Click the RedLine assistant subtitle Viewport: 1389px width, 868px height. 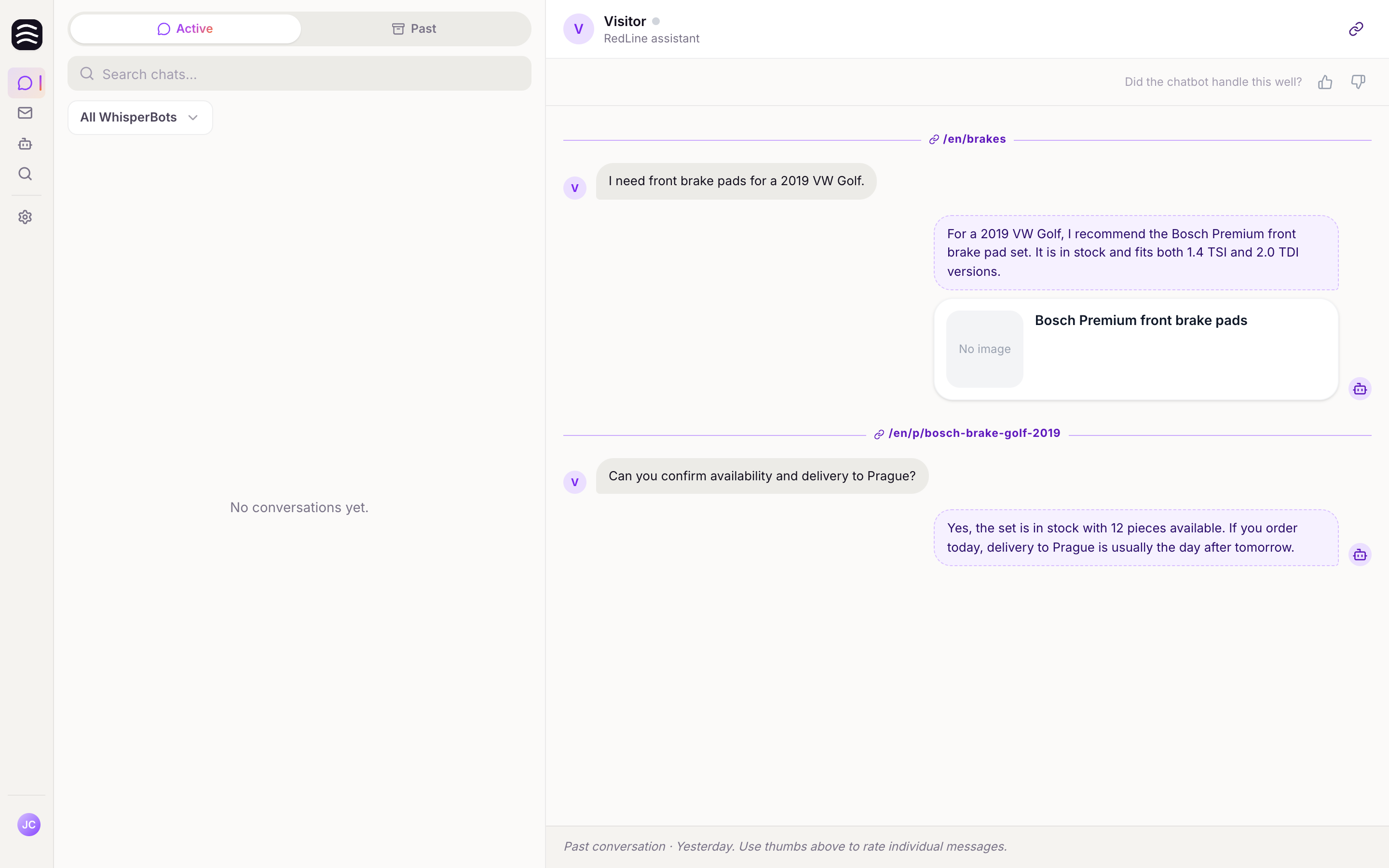pyautogui.click(x=652, y=39)
